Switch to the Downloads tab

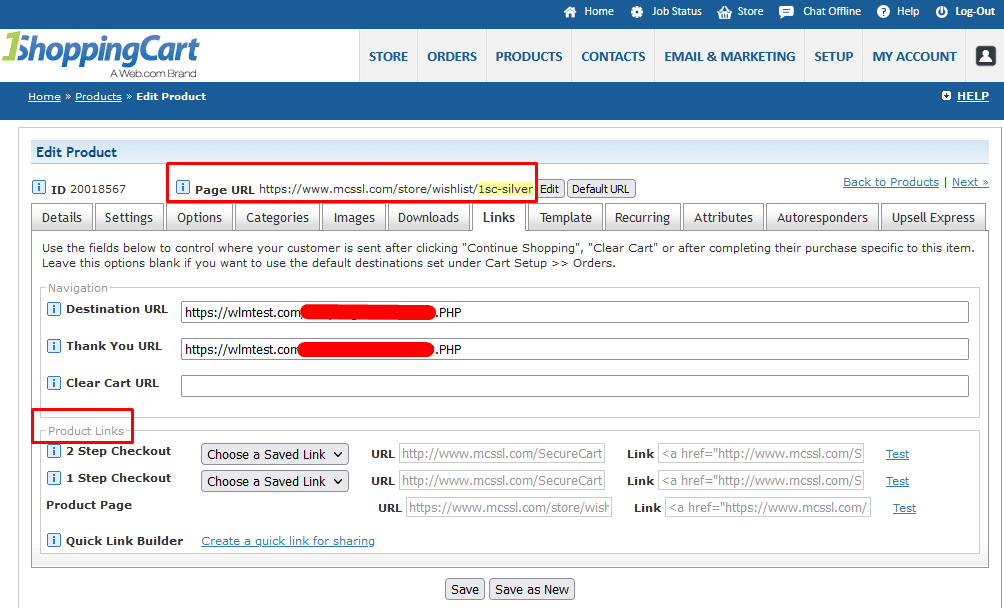click(x=428, y=218)
